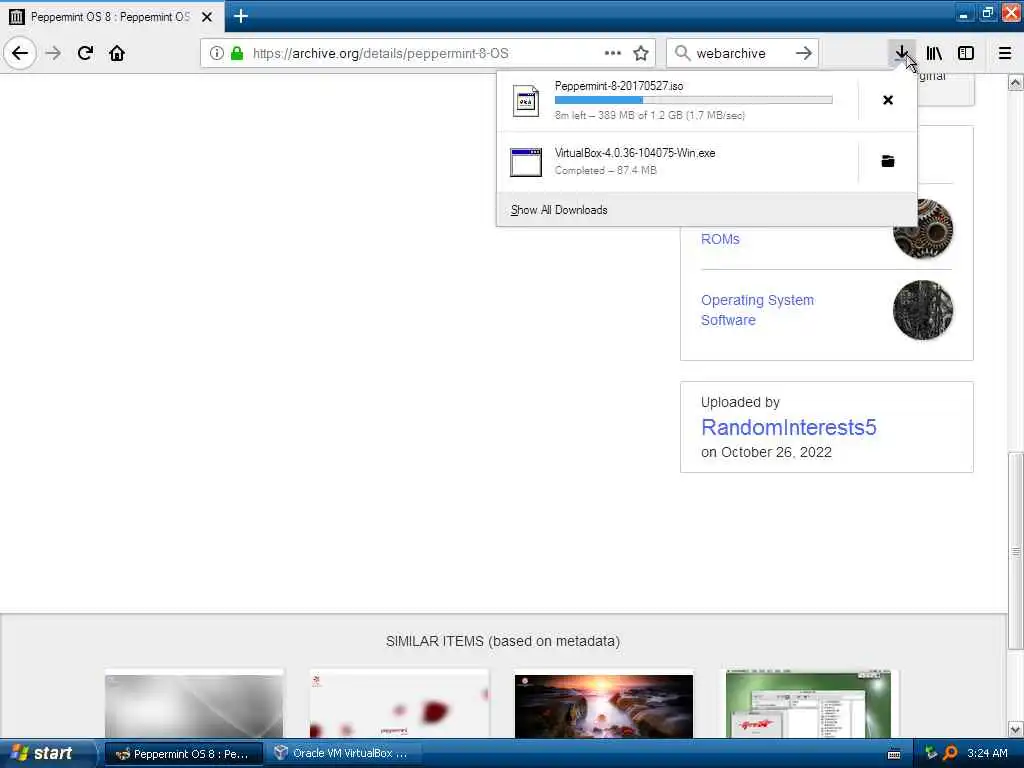Click the VirtualBox exe file icon
Viewport: 1024px width, 768px height.
coord(526,162)
